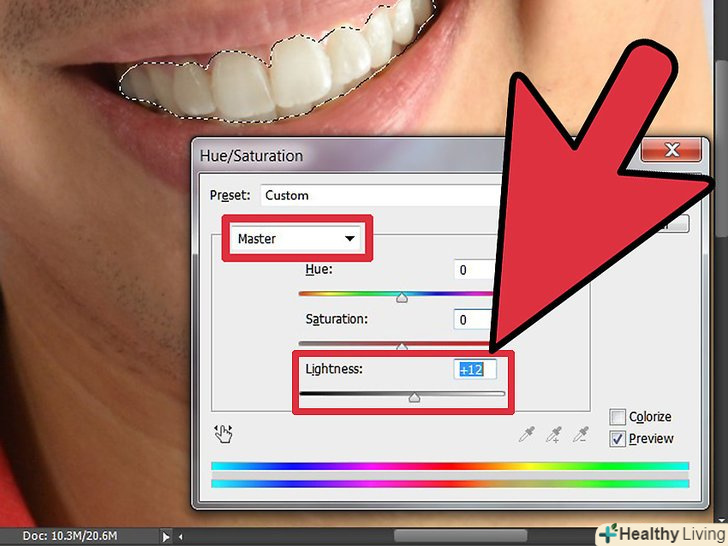The image size is (728, 546).
Task: Click the upper color spectrum bar
Action: click(x=450, y=466)
